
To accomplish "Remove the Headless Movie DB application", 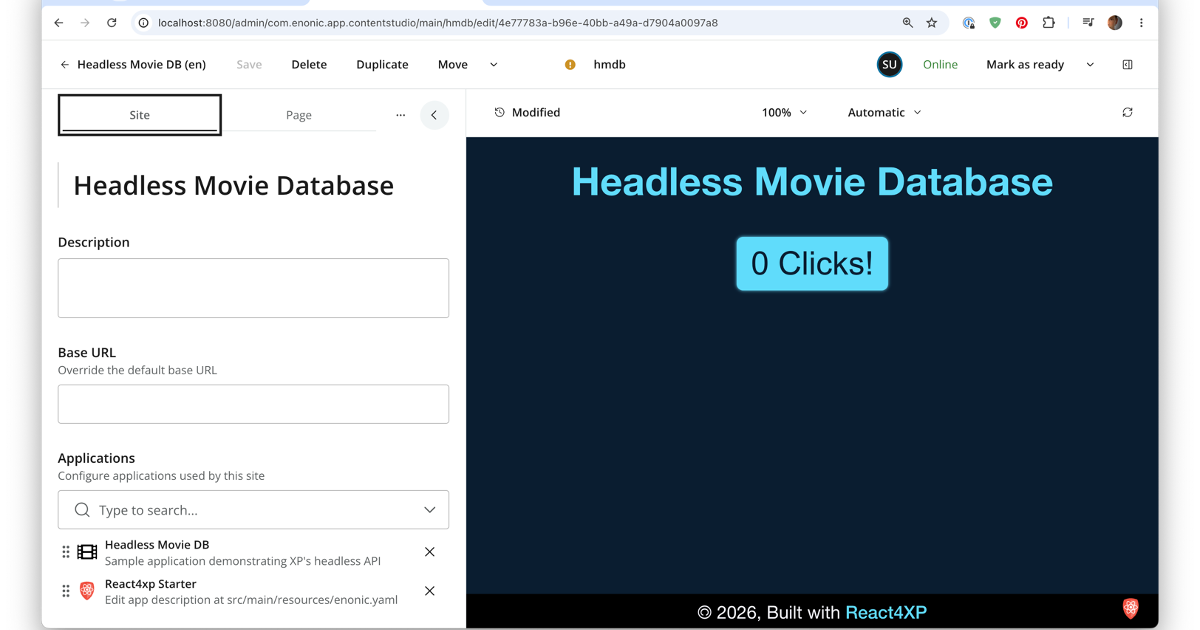I will click(430, 552).
